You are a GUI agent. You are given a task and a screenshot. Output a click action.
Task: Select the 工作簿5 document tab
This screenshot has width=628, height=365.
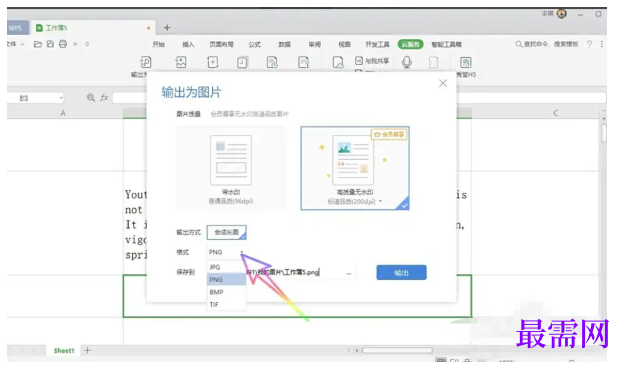(92, 28)
